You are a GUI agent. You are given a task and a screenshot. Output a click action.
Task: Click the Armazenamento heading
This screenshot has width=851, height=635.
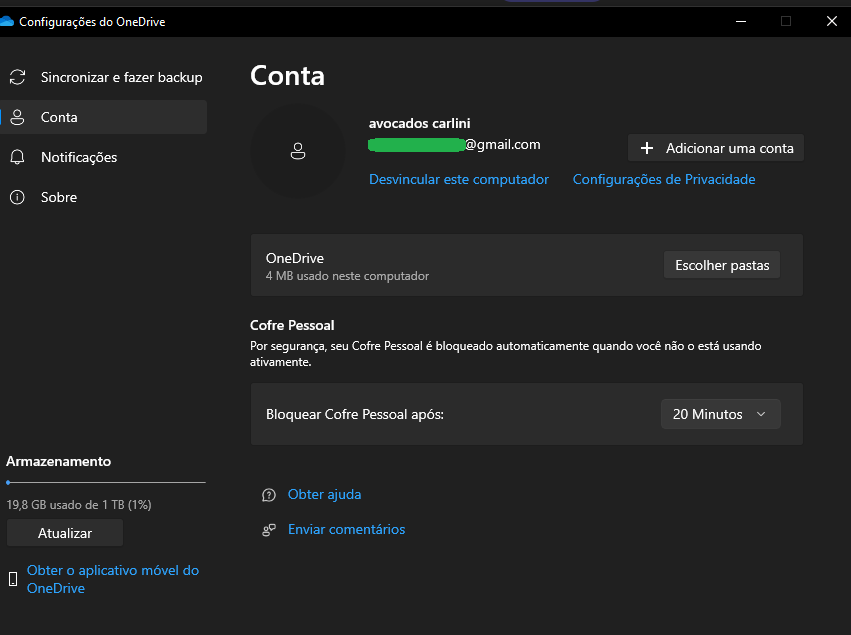59,461
